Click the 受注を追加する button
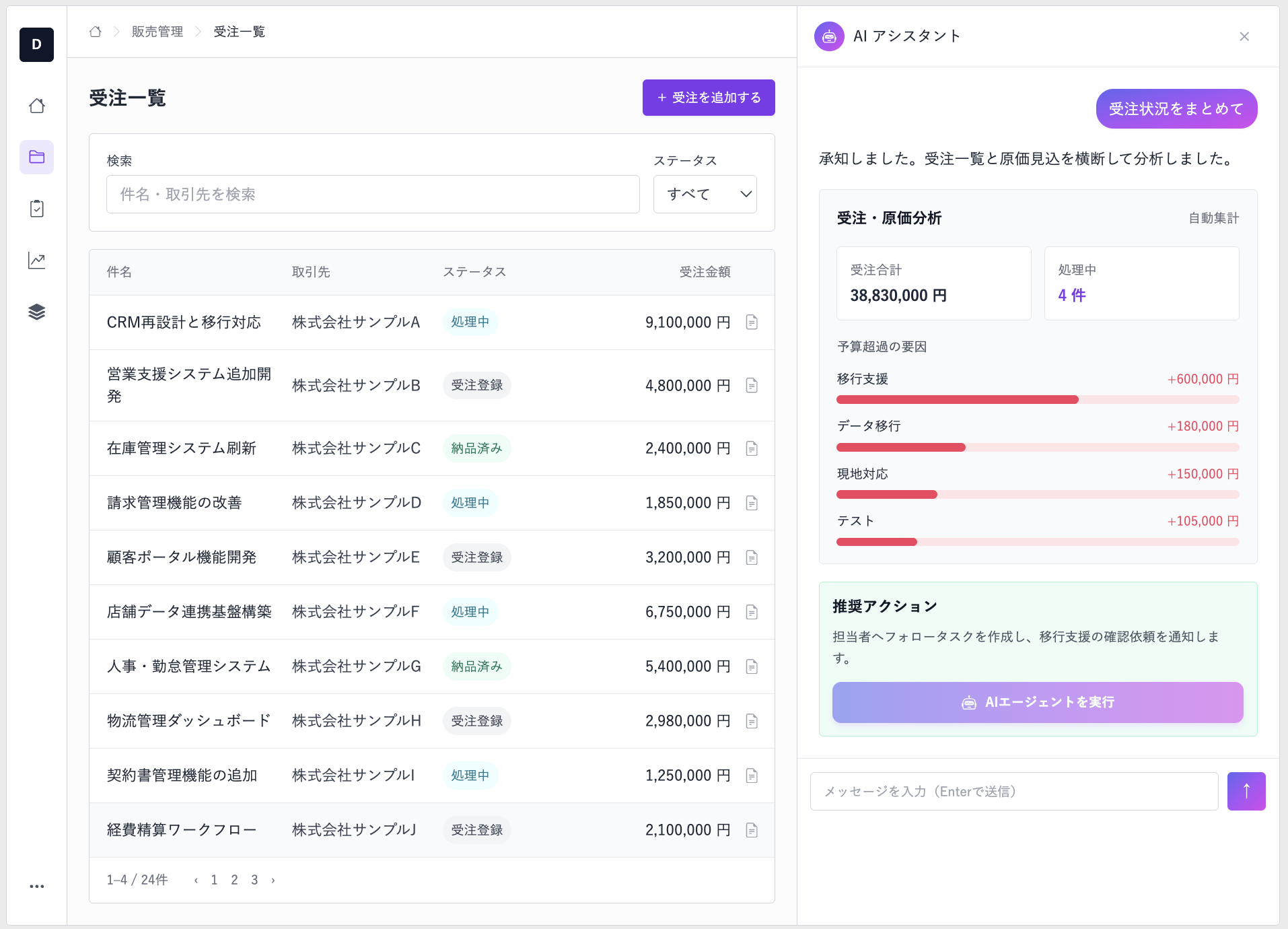Viewport: 1288px width, 929px height. point(709,98)
